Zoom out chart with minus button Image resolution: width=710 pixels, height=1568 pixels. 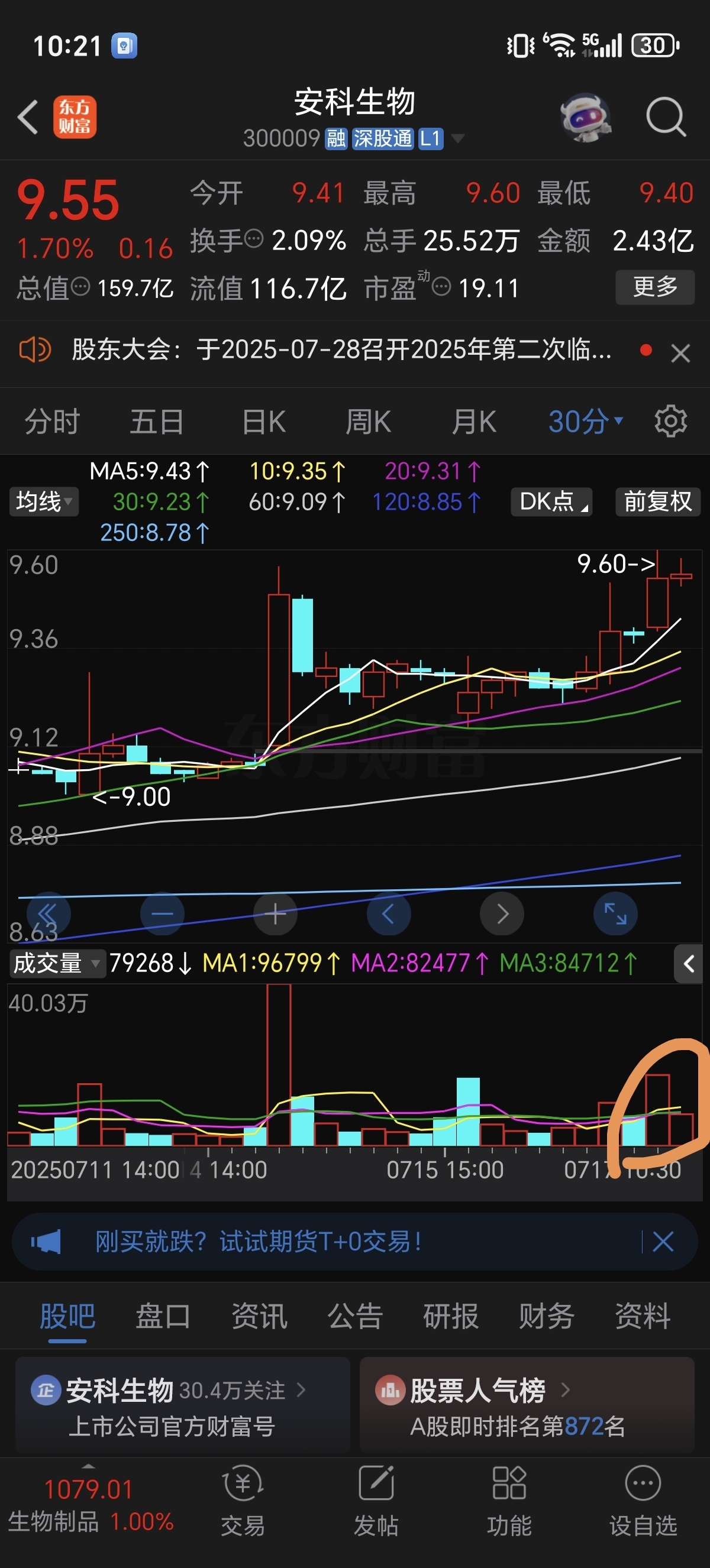[162, 913]
